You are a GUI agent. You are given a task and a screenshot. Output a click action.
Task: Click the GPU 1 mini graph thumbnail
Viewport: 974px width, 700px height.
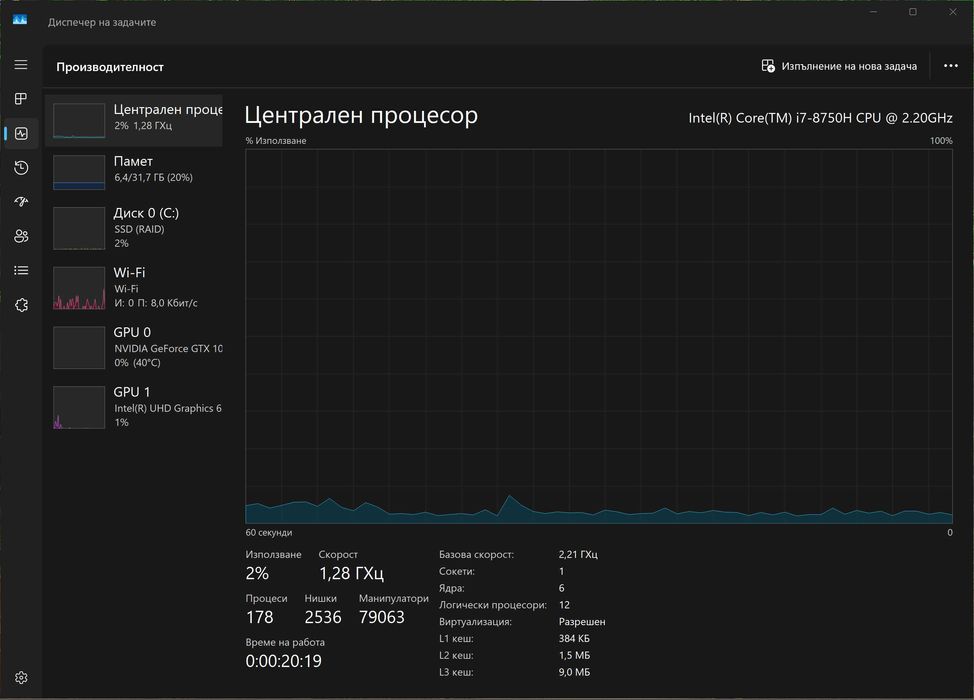(x=79, y=407)
